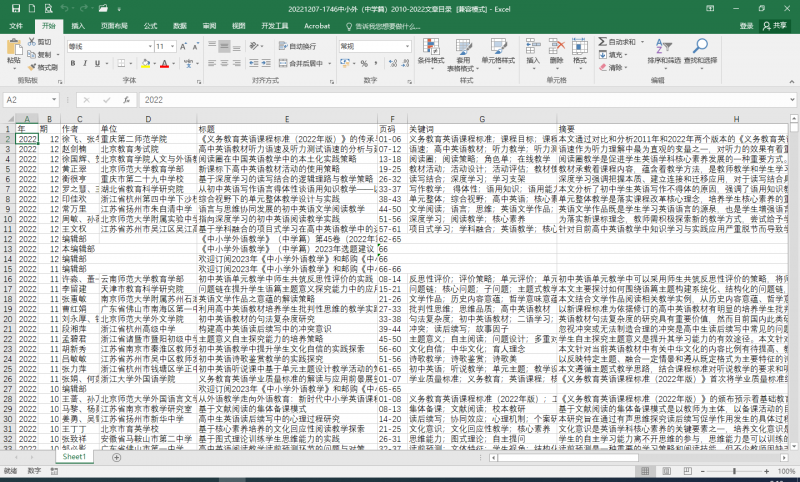Click Format as Table icon
The width and height of the screenshot is (800, 482).
point(463,46)
